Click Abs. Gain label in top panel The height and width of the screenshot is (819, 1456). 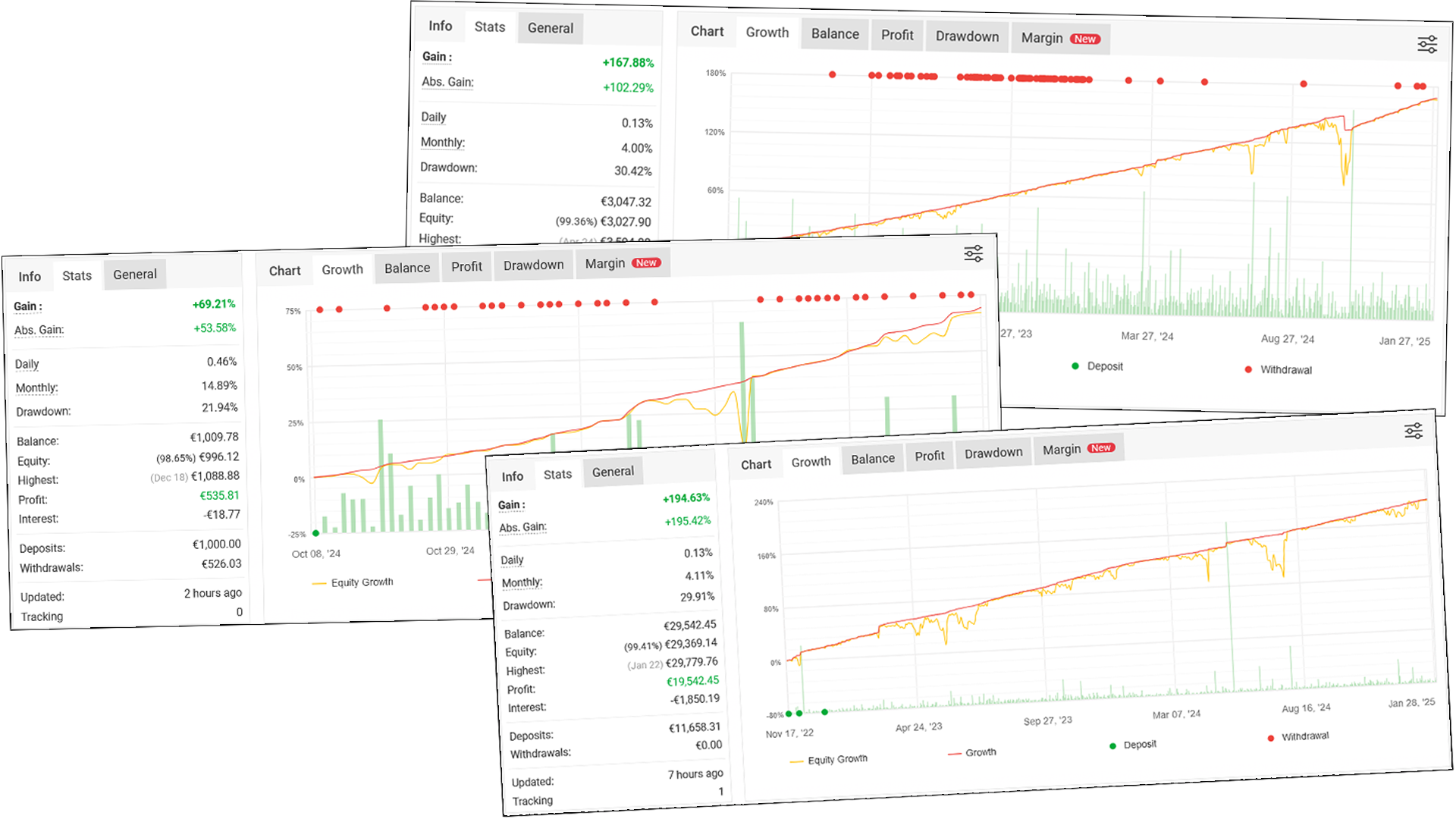447,82
